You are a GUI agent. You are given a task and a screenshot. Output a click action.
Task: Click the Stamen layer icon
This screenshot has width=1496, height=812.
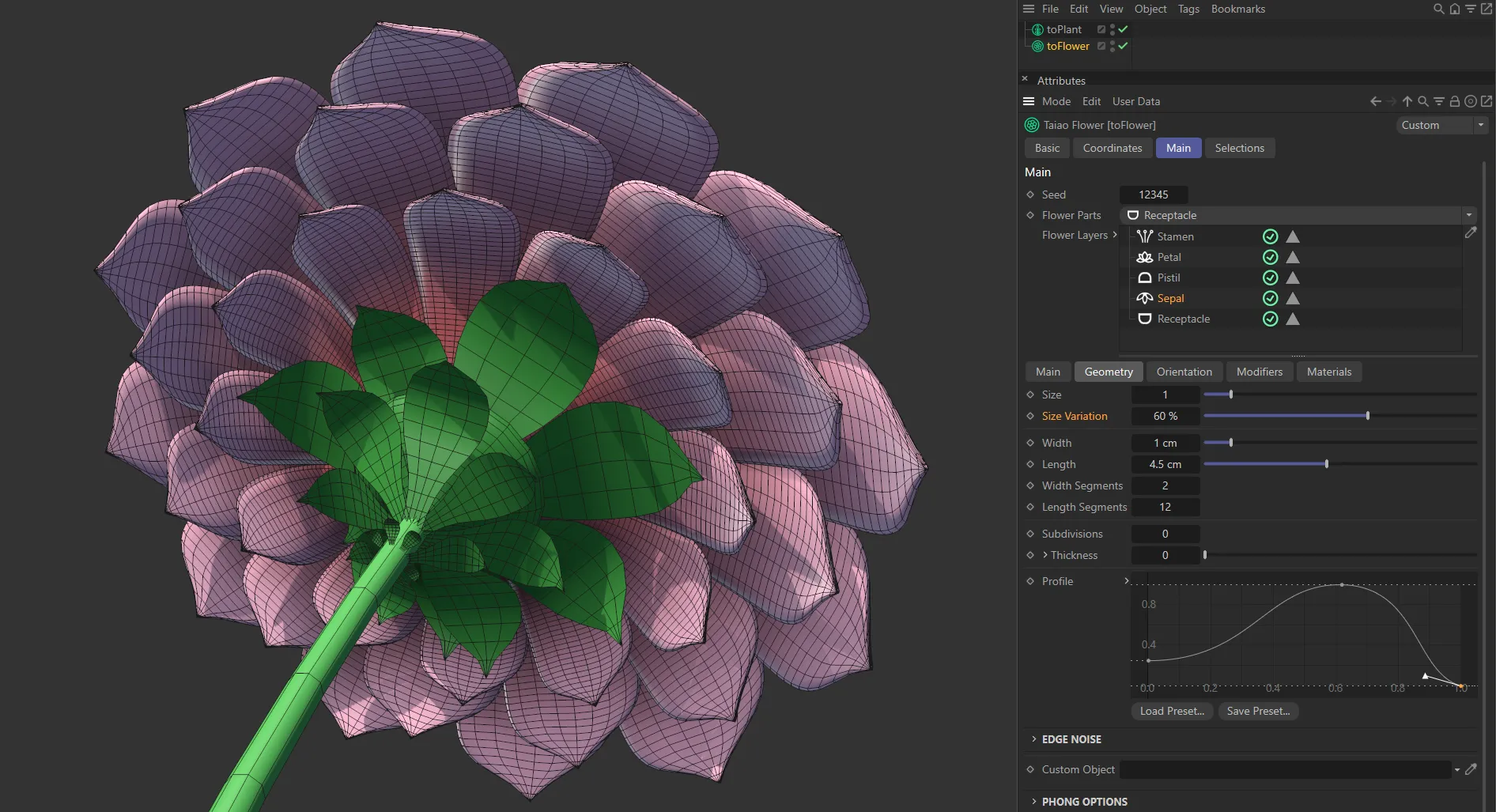point(1144,236)
